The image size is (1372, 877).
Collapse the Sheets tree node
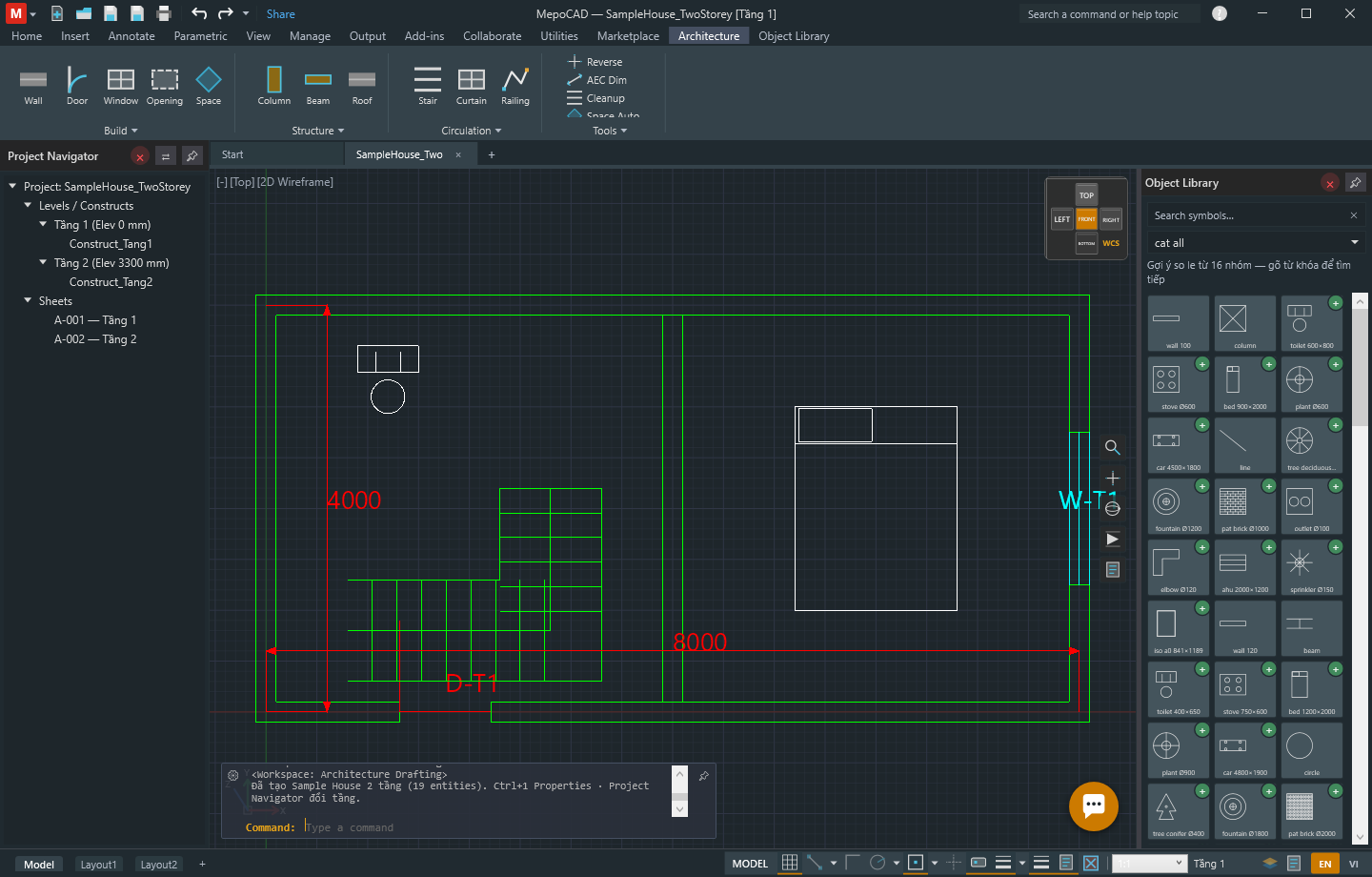point(28,301)
